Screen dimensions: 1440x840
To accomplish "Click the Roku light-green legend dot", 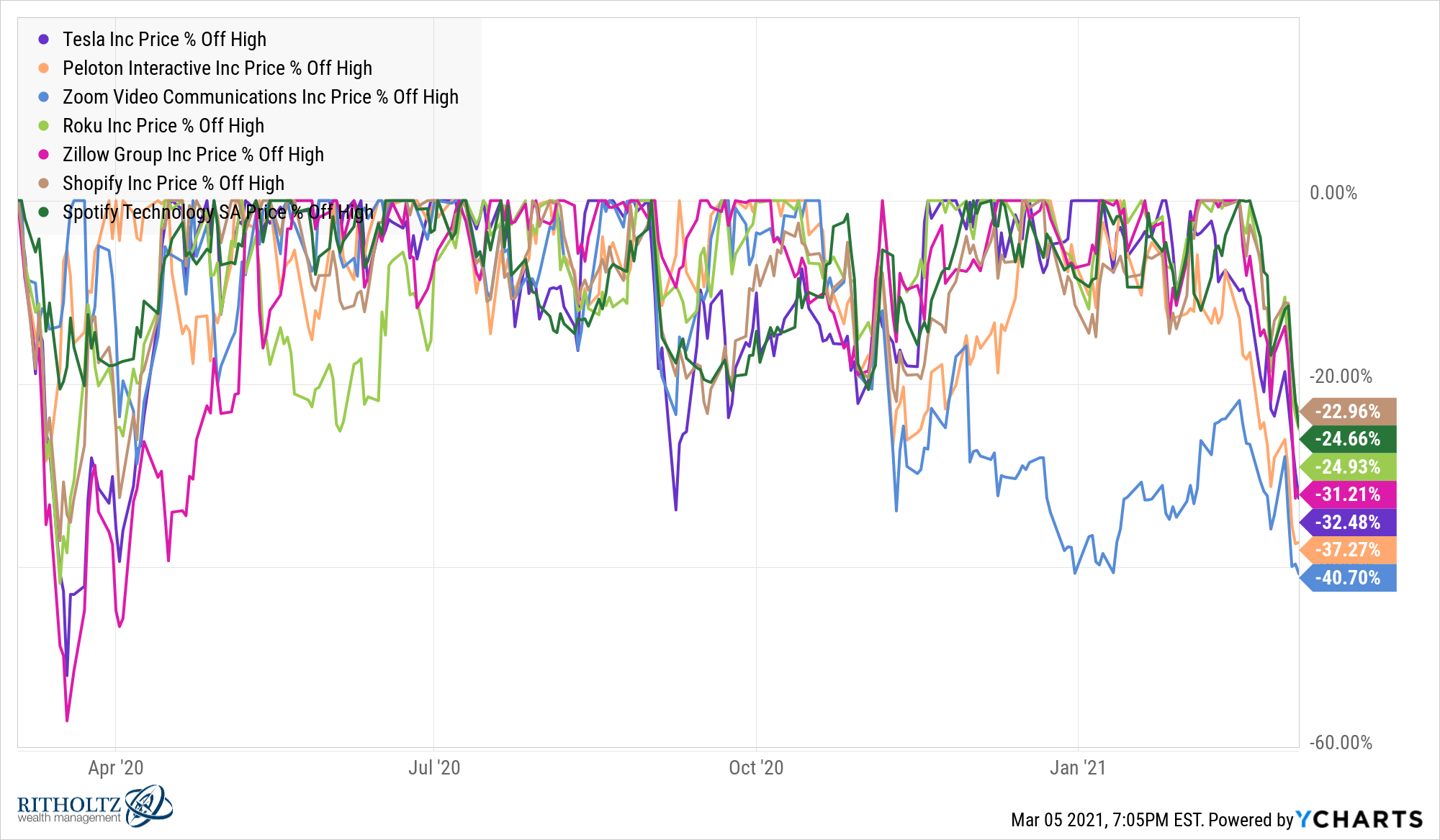I will point(44,126).
